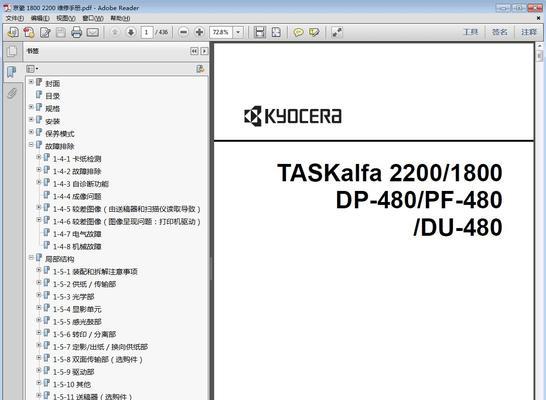Click the fit one full page icon
The image size is (546, 400).
276,32
